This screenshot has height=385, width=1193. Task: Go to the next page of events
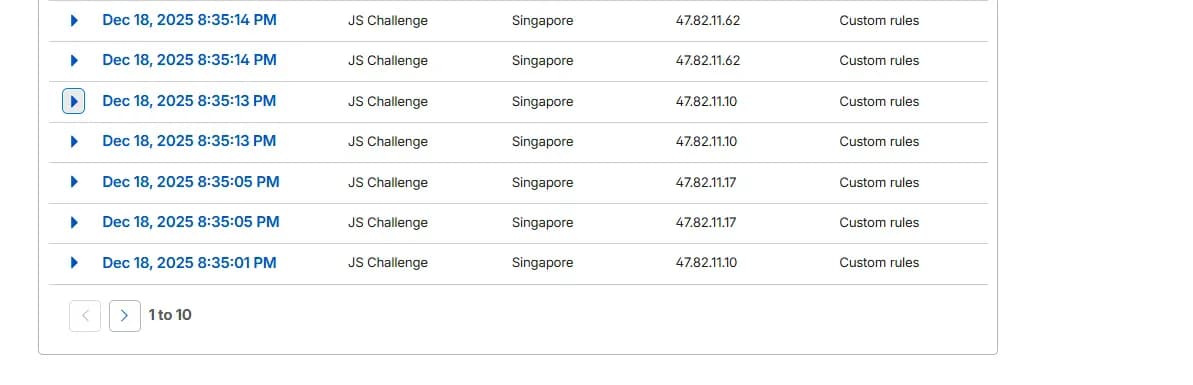125,316
